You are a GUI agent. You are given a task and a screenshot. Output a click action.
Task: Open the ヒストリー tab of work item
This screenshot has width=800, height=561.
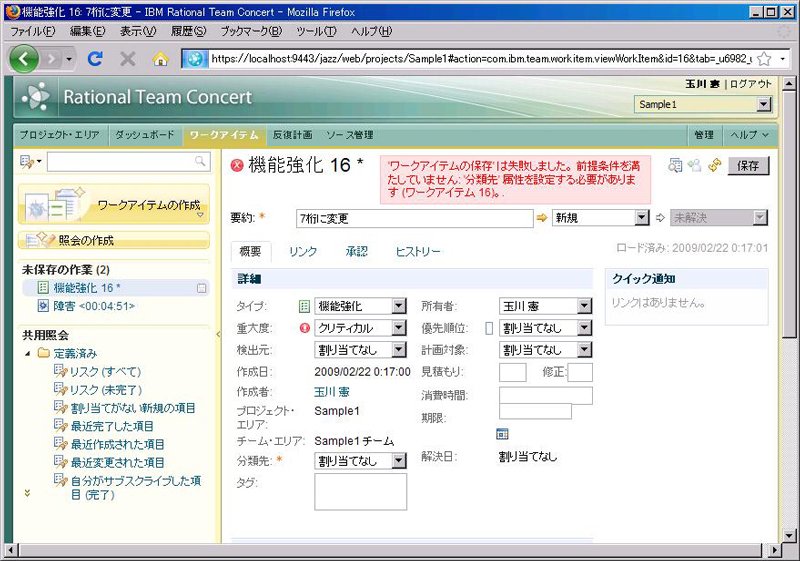pos(418,251)
